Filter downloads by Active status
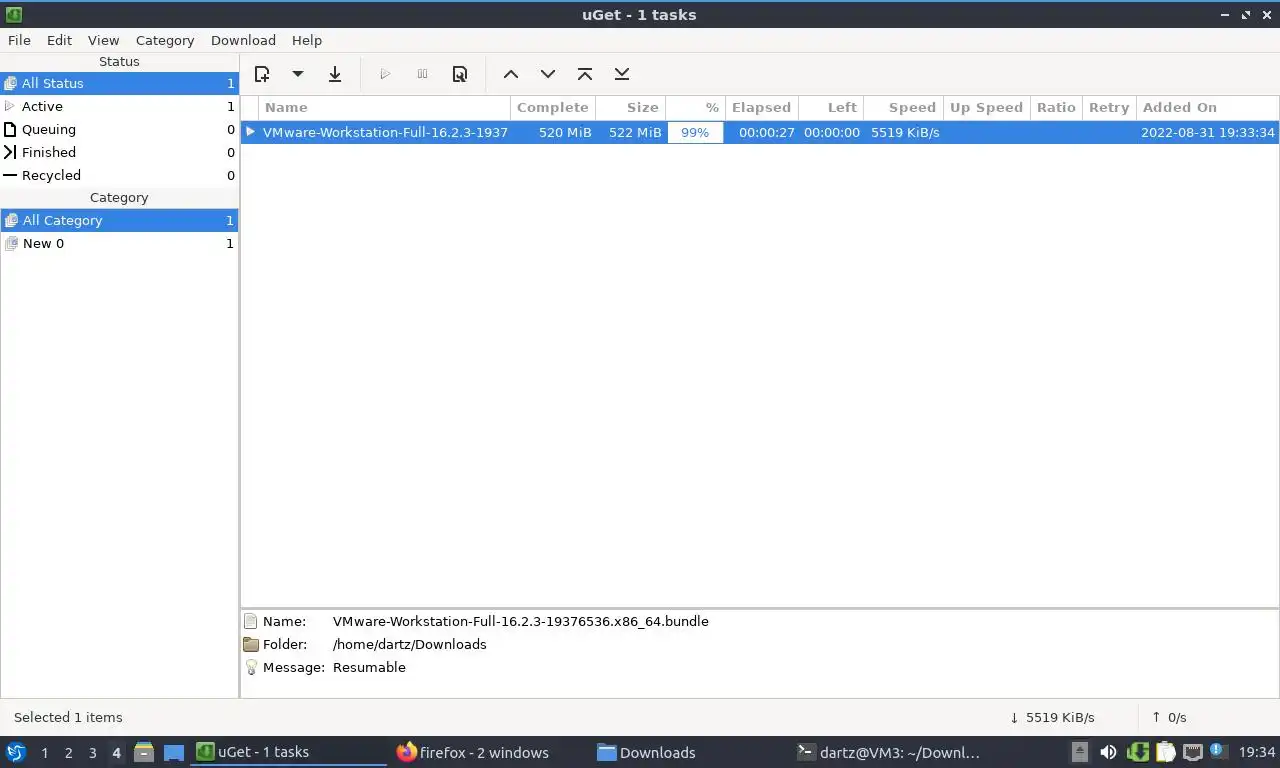Viewport: 1280px width, 768px height. pyautogui.click(x=119, y=106)
